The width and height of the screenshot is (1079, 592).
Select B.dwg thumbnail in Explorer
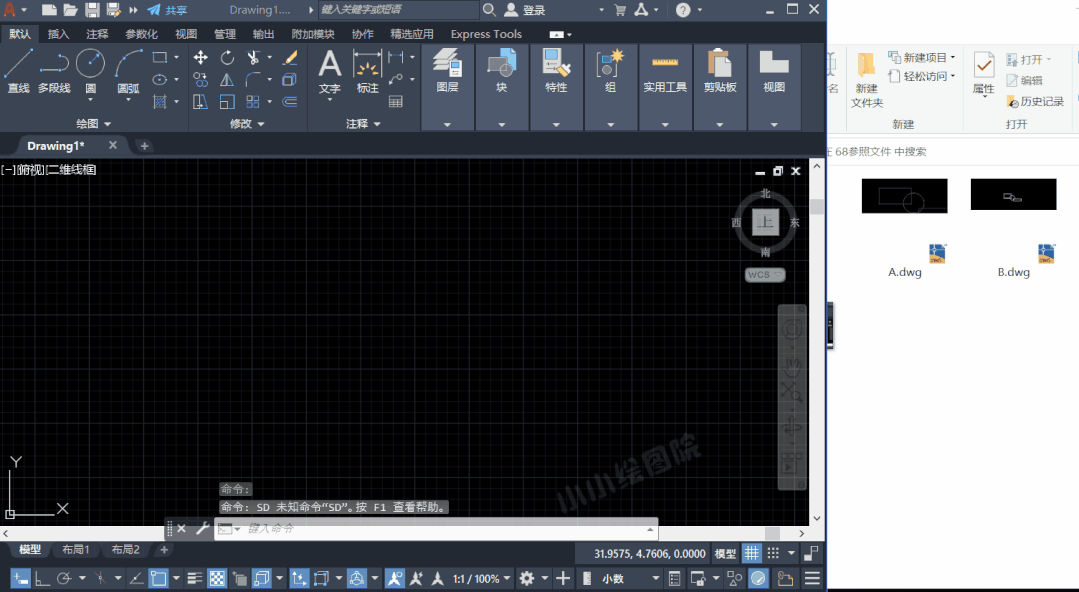coord(1013,195)
